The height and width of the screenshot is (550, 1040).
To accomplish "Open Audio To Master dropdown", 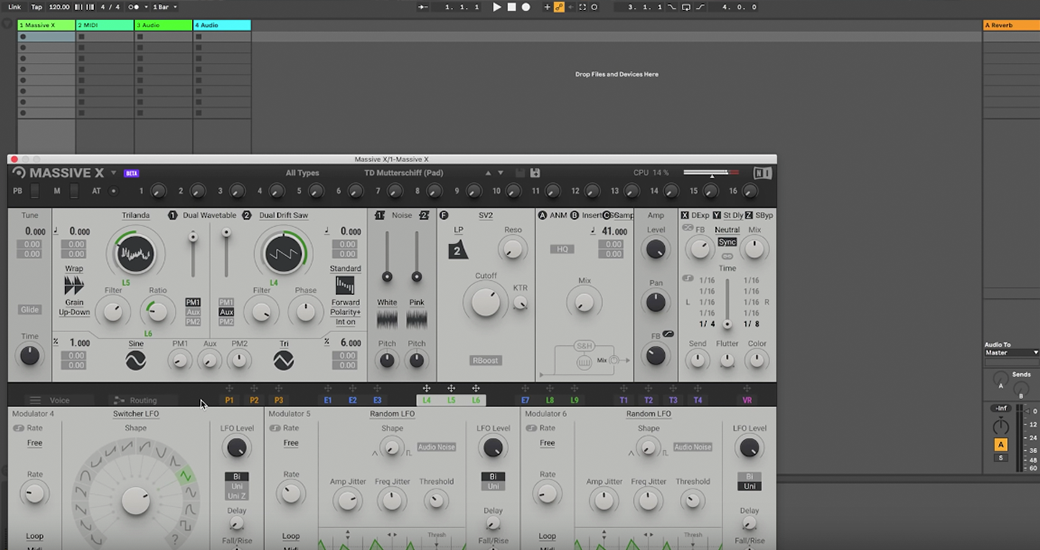I will coord(1011,353).
